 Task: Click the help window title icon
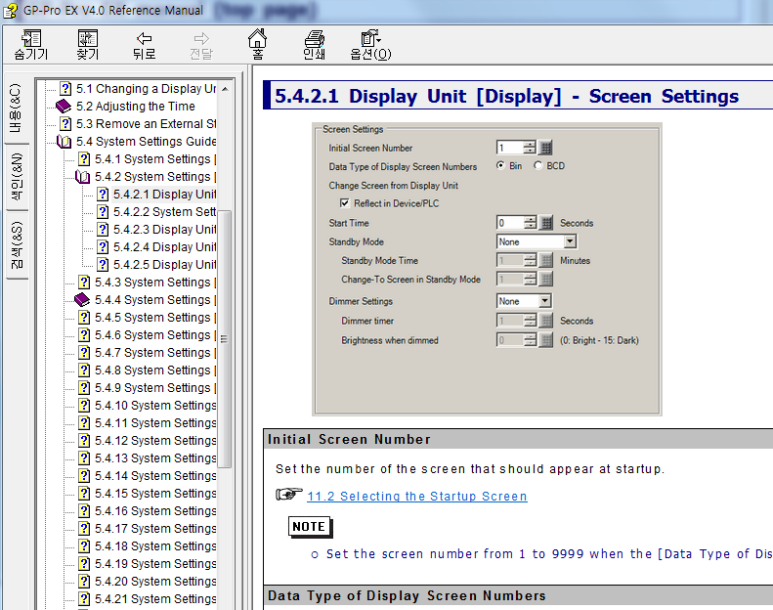pos(10,10)
